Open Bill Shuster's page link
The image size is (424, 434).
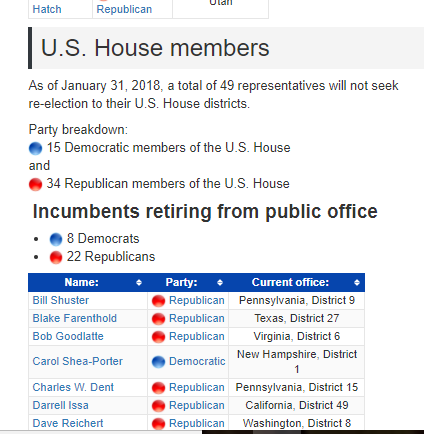pyautogui.click(x=61, y=300)
